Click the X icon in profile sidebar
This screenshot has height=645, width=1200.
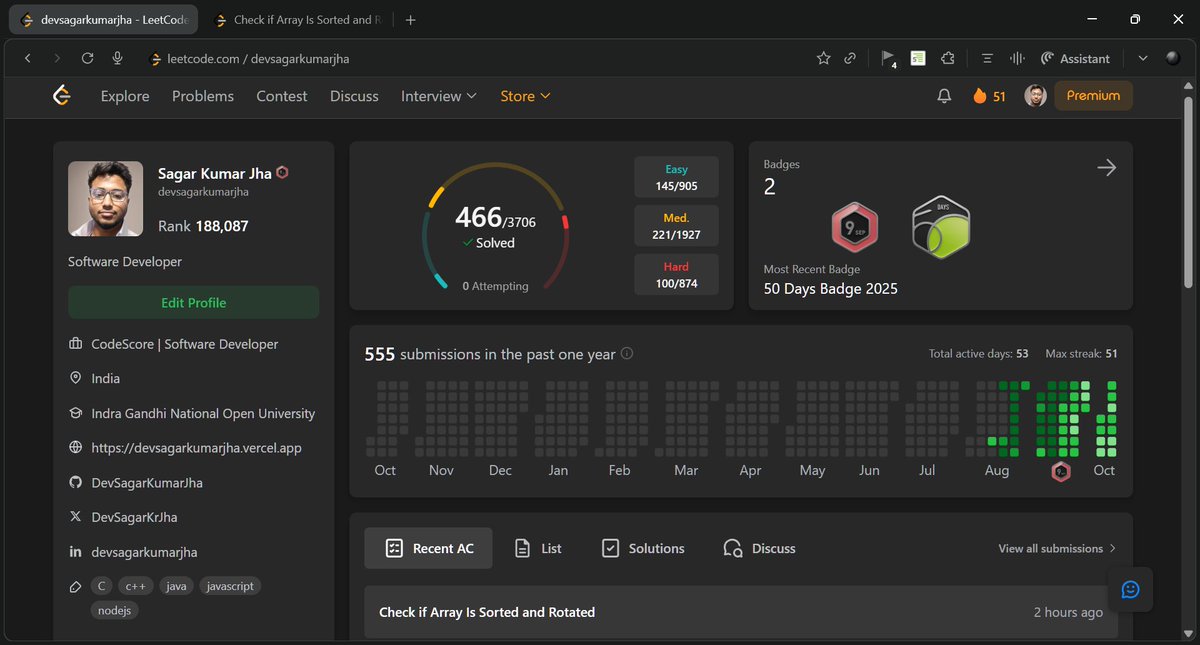point(75,517)
